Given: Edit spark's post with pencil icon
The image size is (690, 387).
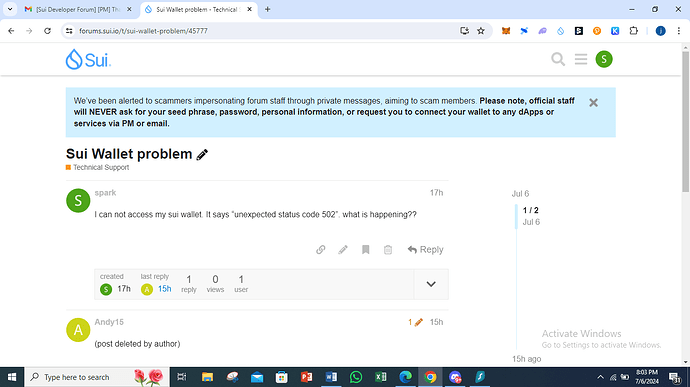Looking at the screenshot, I should point(343,250).
